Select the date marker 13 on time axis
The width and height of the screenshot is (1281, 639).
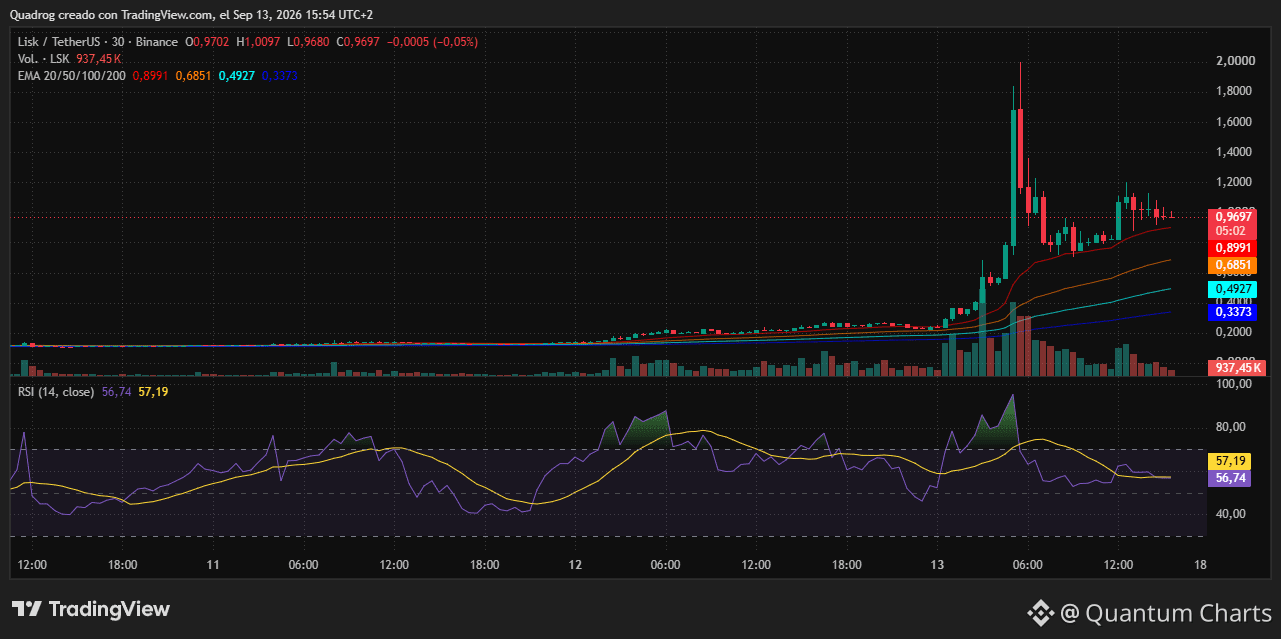pos(938,565)
